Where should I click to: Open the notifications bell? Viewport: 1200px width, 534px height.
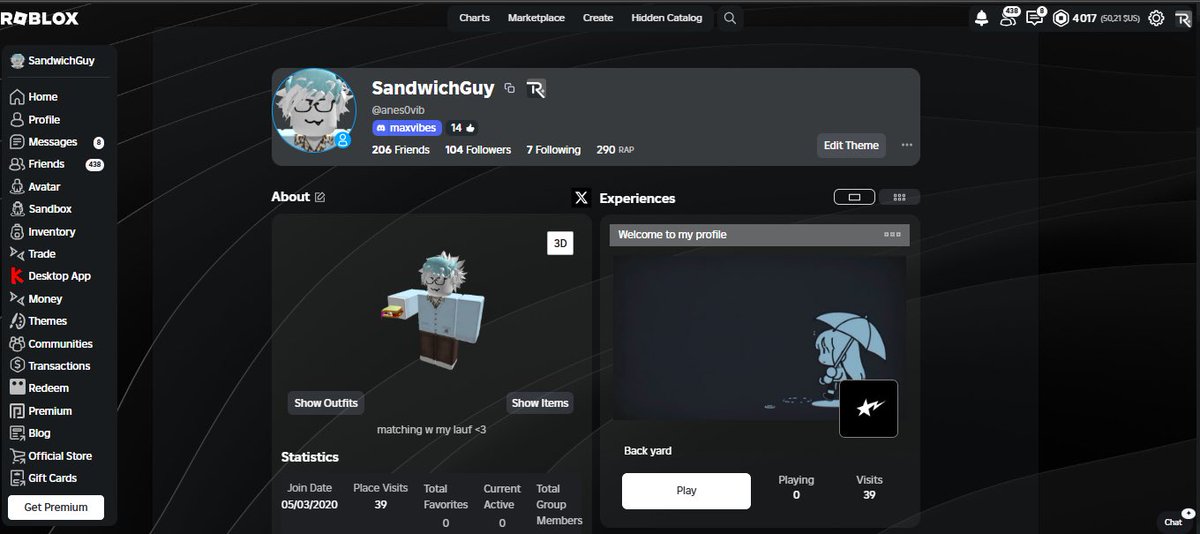coord(981,18)
